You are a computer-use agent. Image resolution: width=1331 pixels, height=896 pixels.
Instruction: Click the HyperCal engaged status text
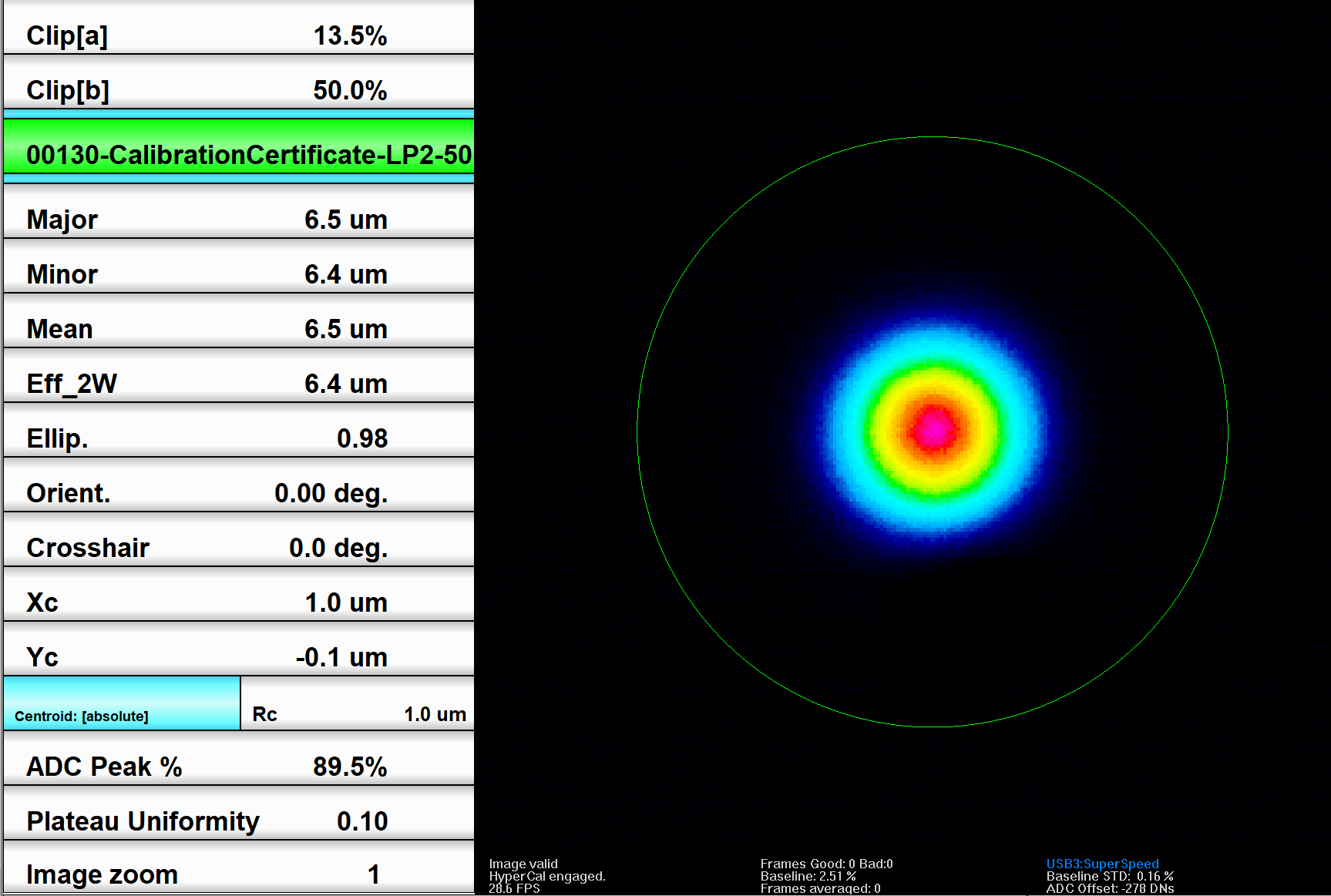click(547, 876)
